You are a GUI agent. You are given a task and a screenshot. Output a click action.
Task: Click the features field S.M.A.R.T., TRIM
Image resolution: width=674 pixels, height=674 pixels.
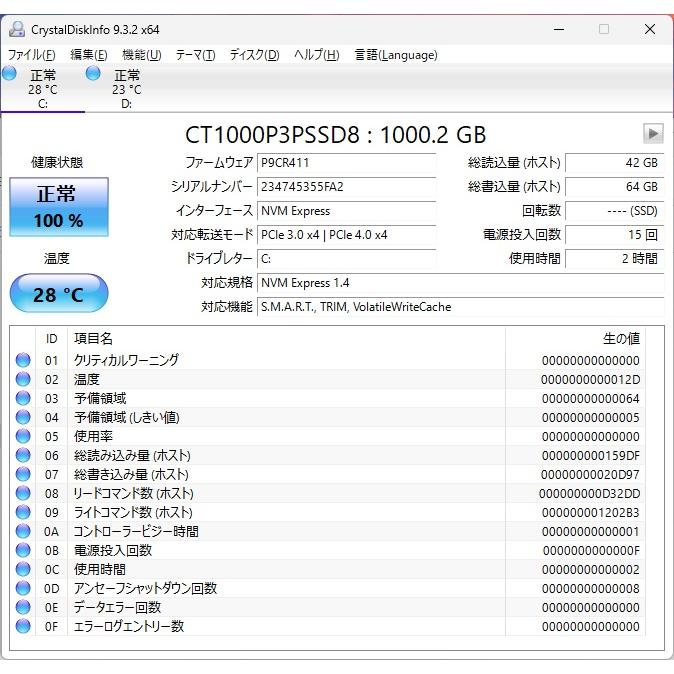click(460, 307)
